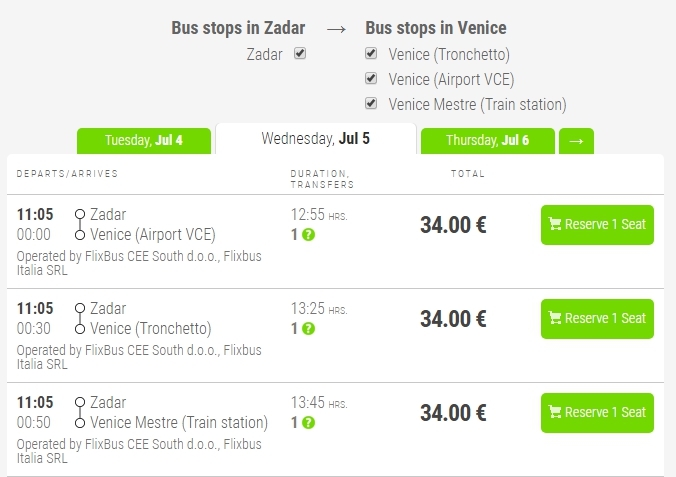
Task: Uncheck the Zadar bus stop checkbox
Action: click(300, 53)
